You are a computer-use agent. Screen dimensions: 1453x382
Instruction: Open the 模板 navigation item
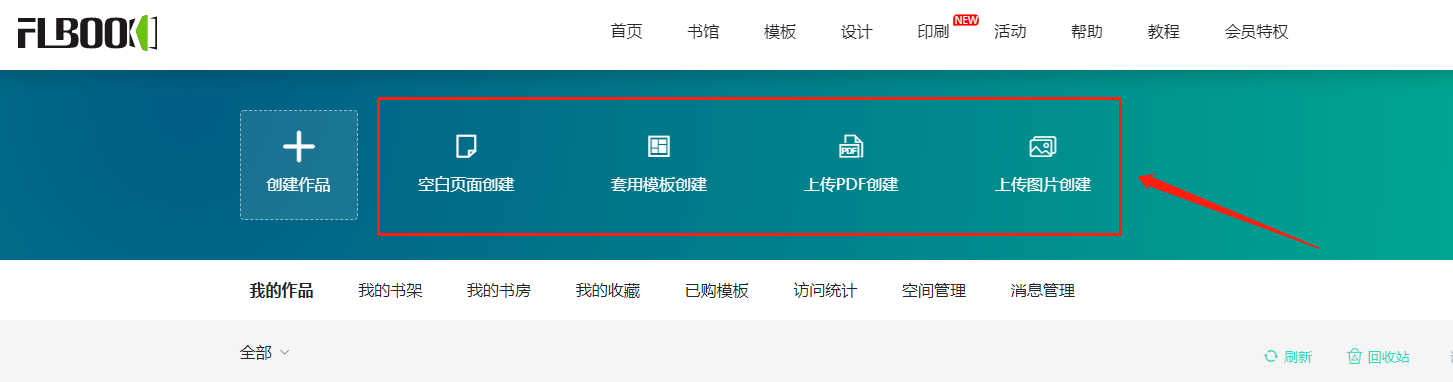coord(780,31)
